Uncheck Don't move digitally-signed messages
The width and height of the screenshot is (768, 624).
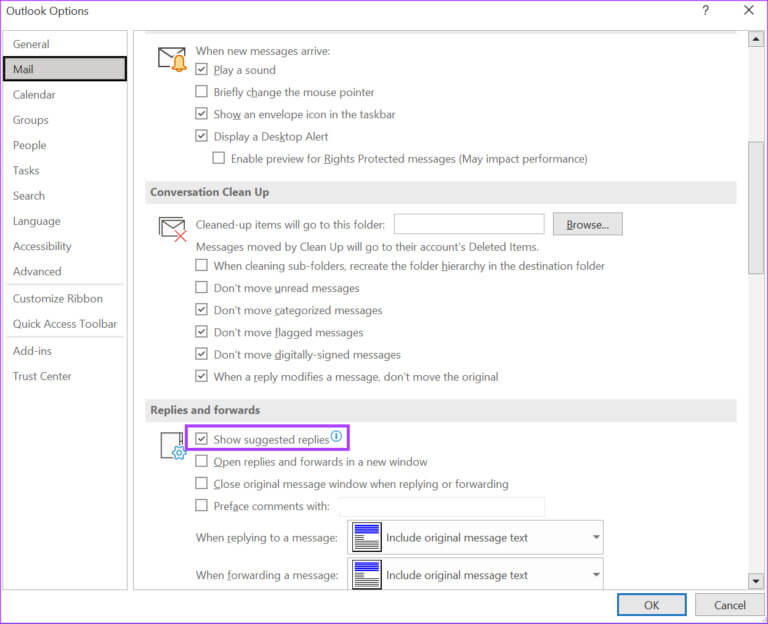[201, 354]
